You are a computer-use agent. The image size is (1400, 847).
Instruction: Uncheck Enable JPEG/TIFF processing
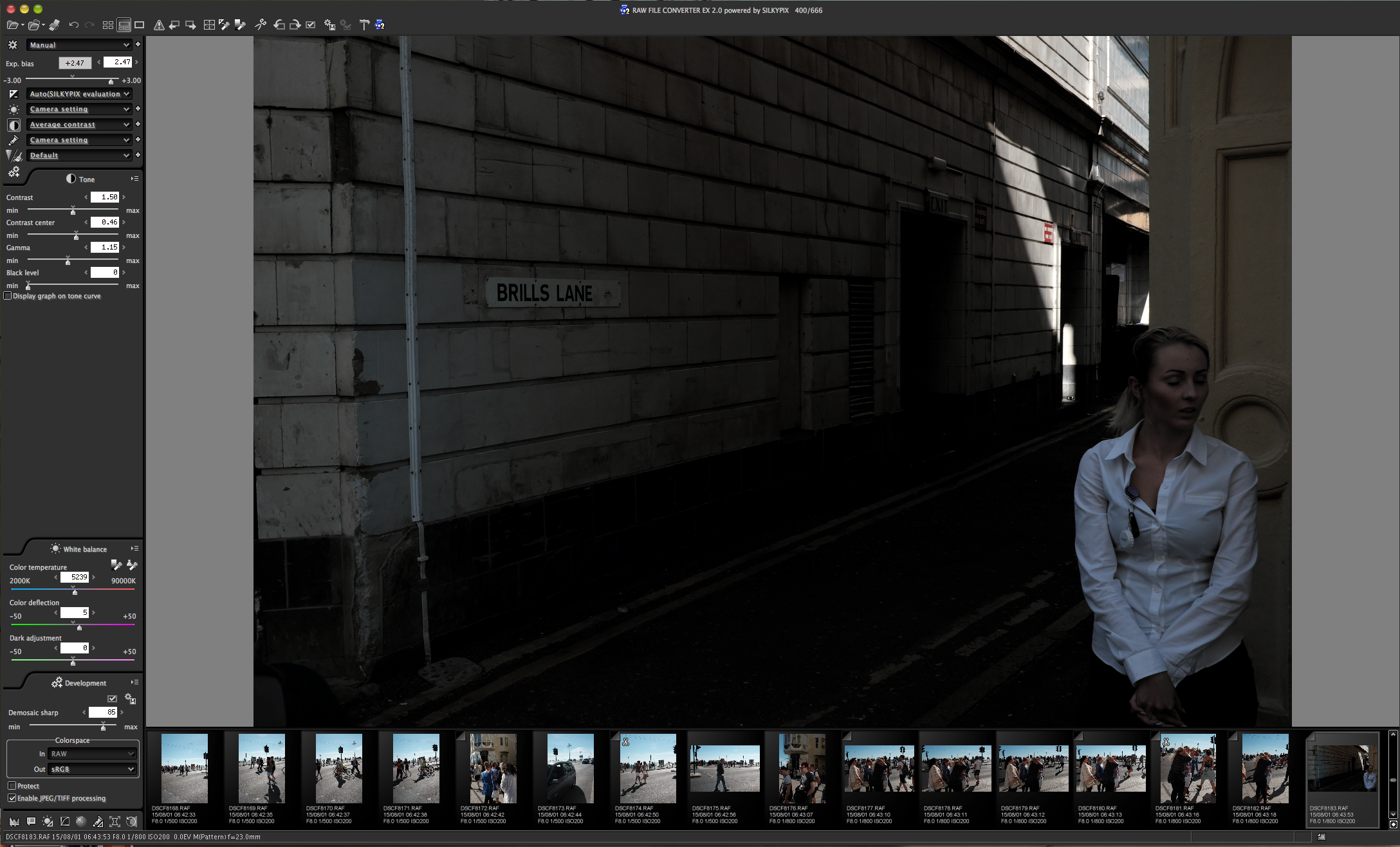tap(12, 798)
